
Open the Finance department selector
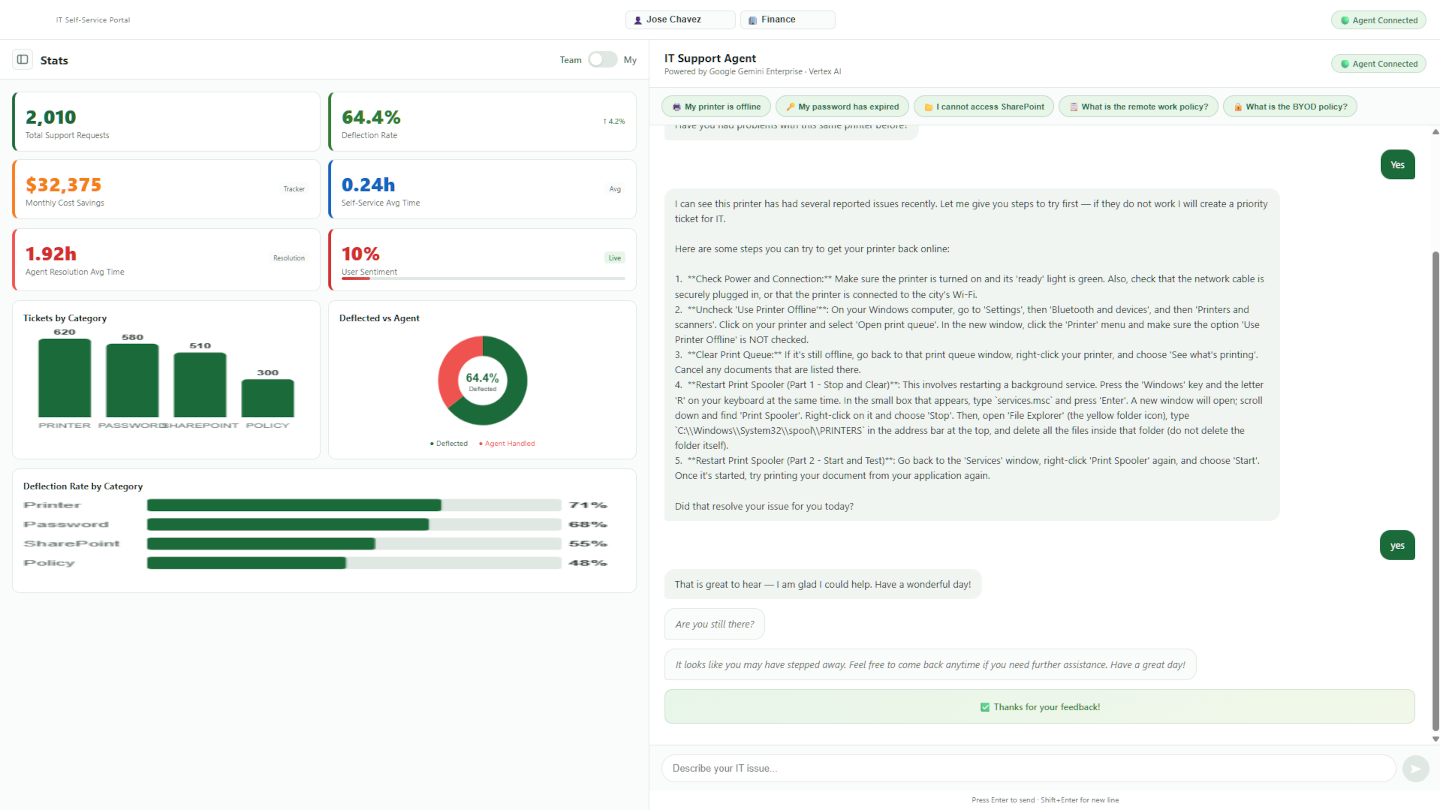(788, 20)
